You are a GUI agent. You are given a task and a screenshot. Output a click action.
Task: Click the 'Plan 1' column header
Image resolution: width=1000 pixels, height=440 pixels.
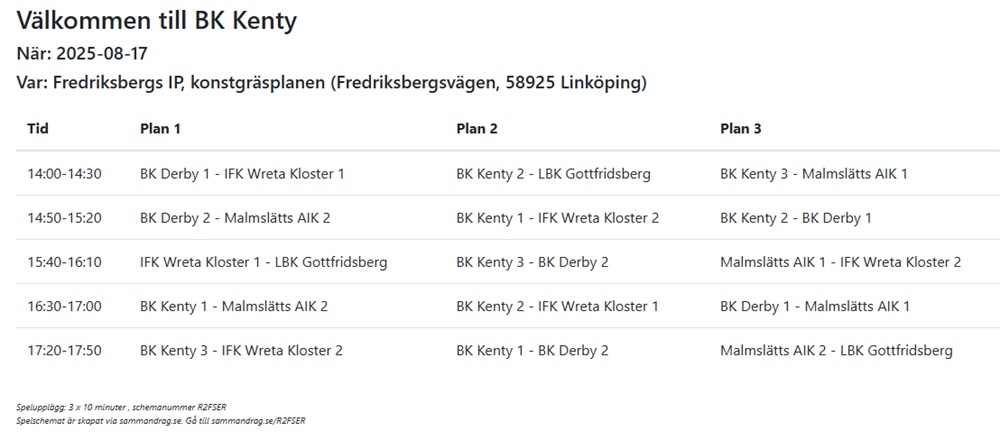click(160, 129)
